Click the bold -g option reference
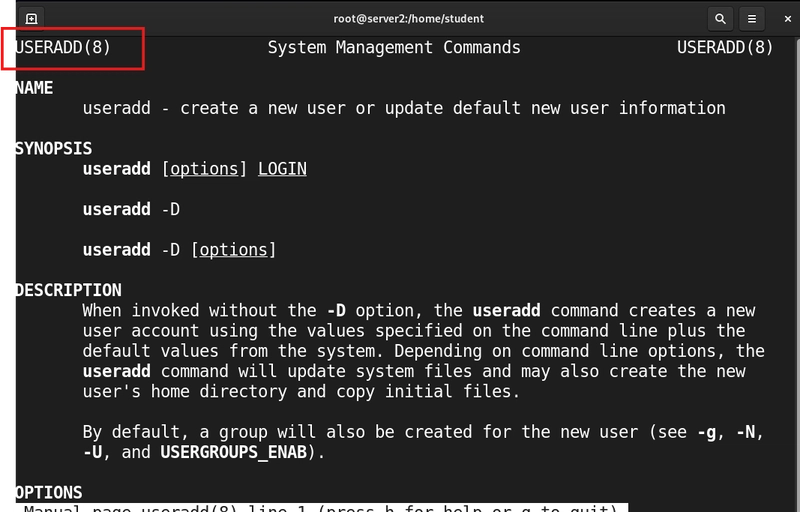 point(707,432)
